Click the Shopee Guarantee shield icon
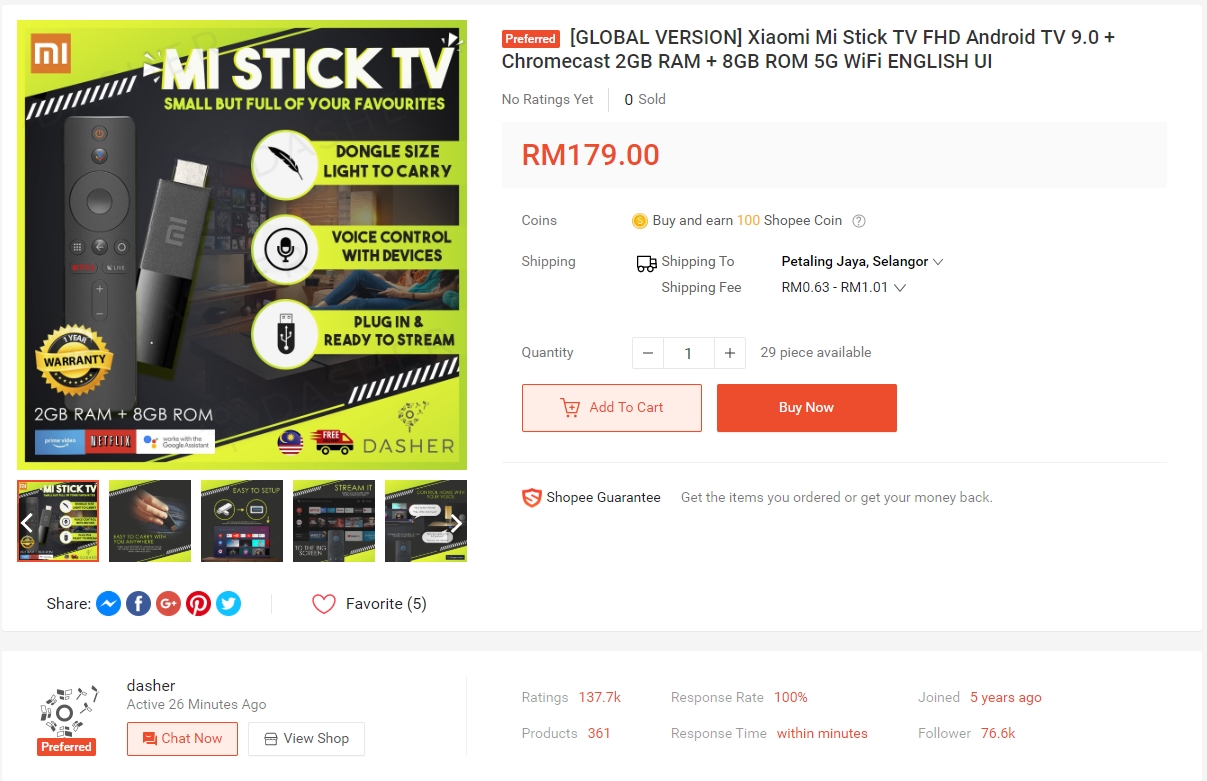The image size is (1207, 781). coord(532,497)
